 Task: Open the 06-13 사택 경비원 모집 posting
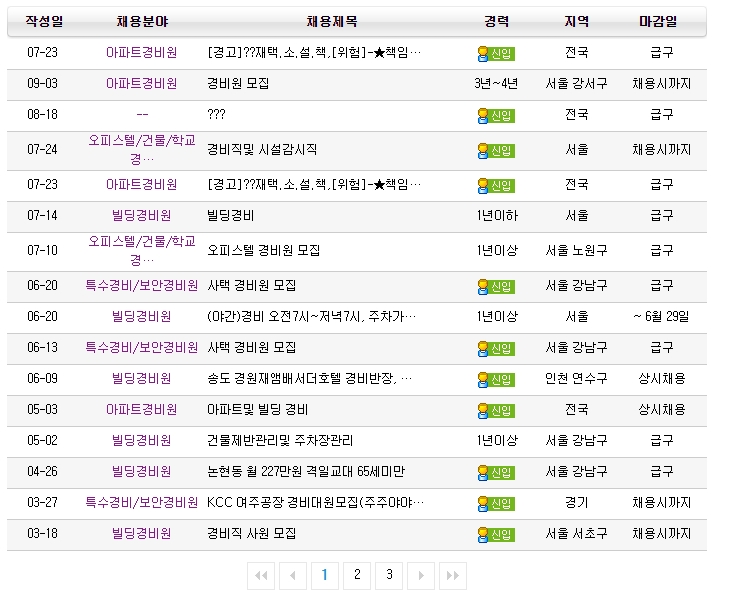(x=252, y=347)
